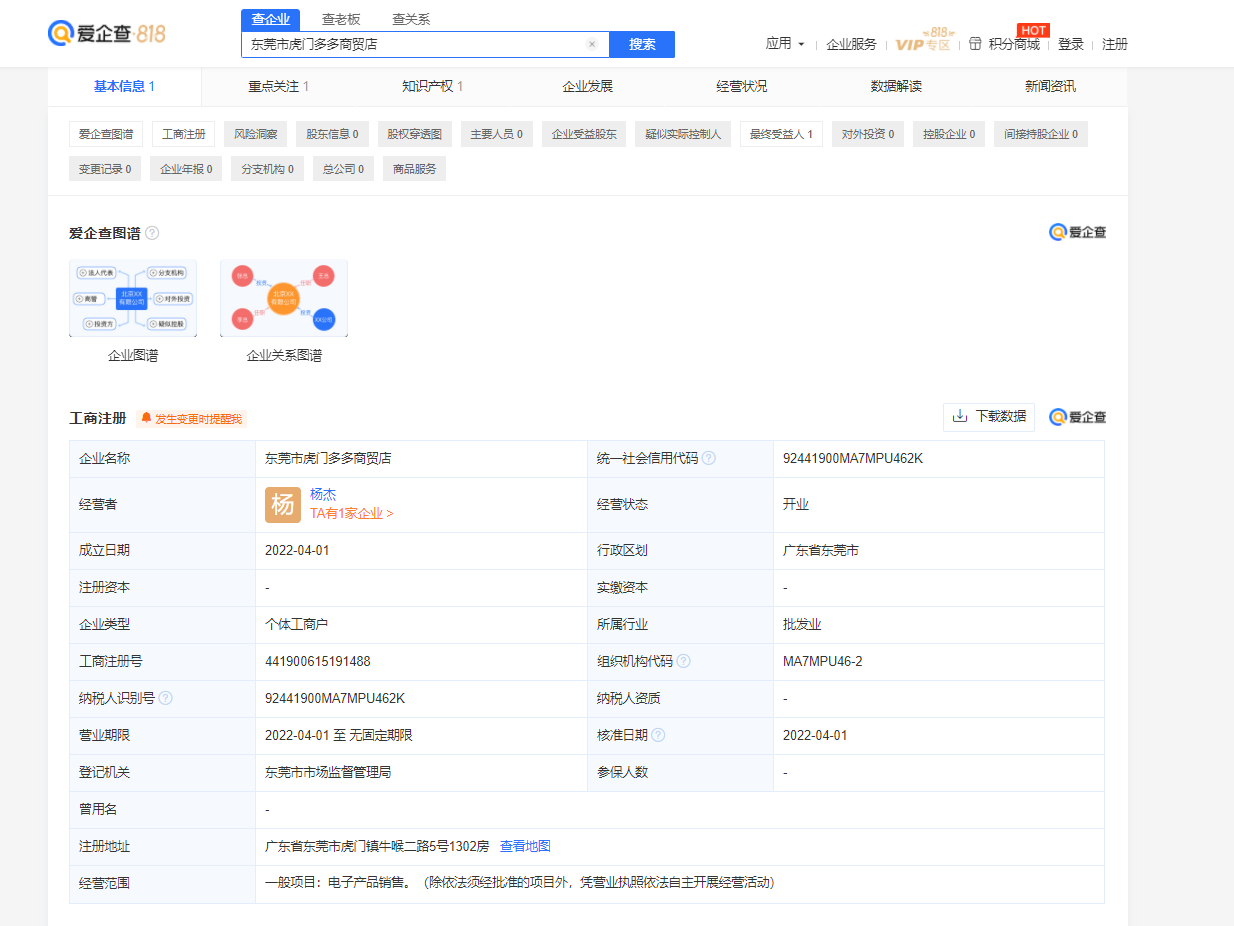
Task: Click the blue 搜索 button
Action: point(641,44)
